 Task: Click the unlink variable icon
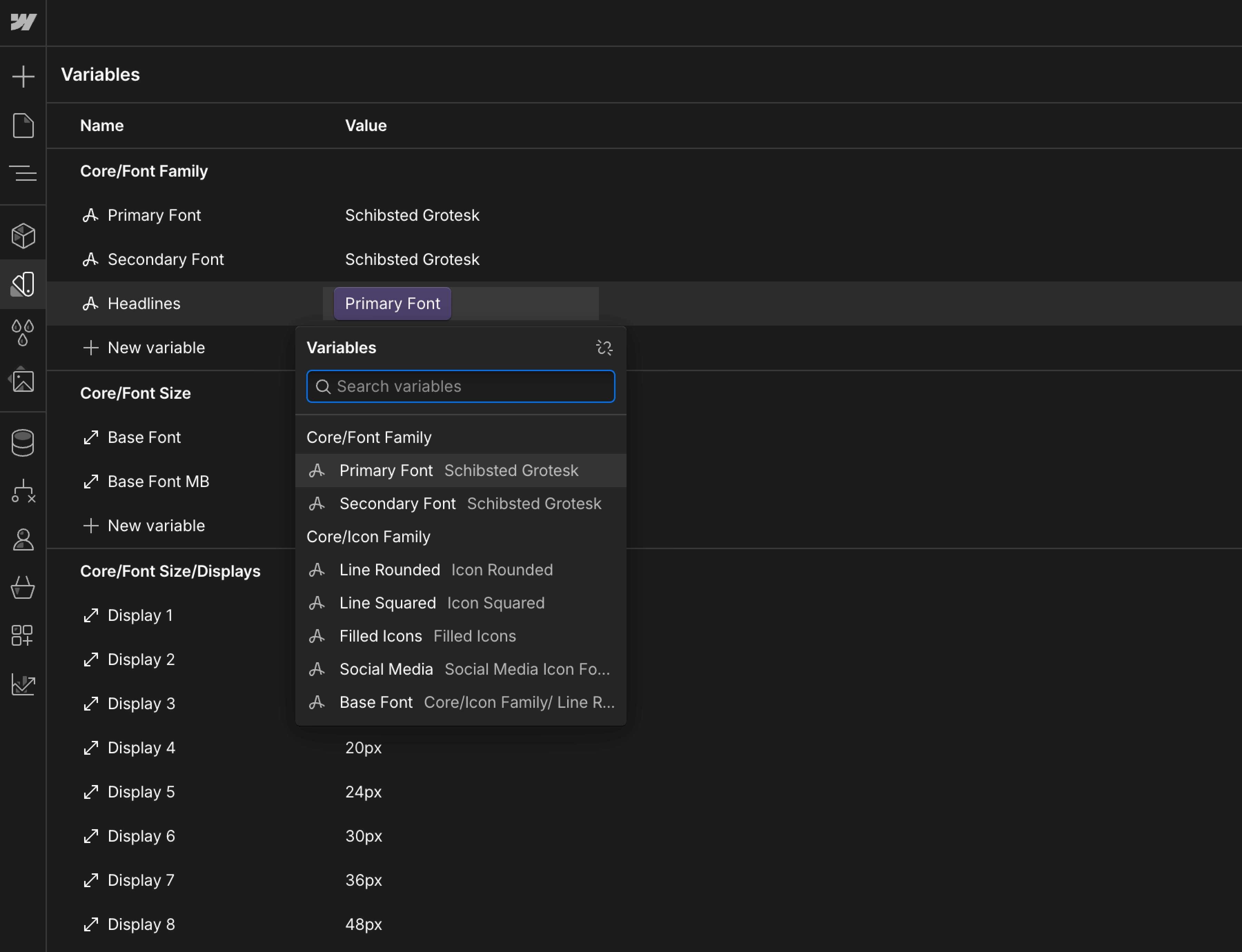click(x=604, y=347)
